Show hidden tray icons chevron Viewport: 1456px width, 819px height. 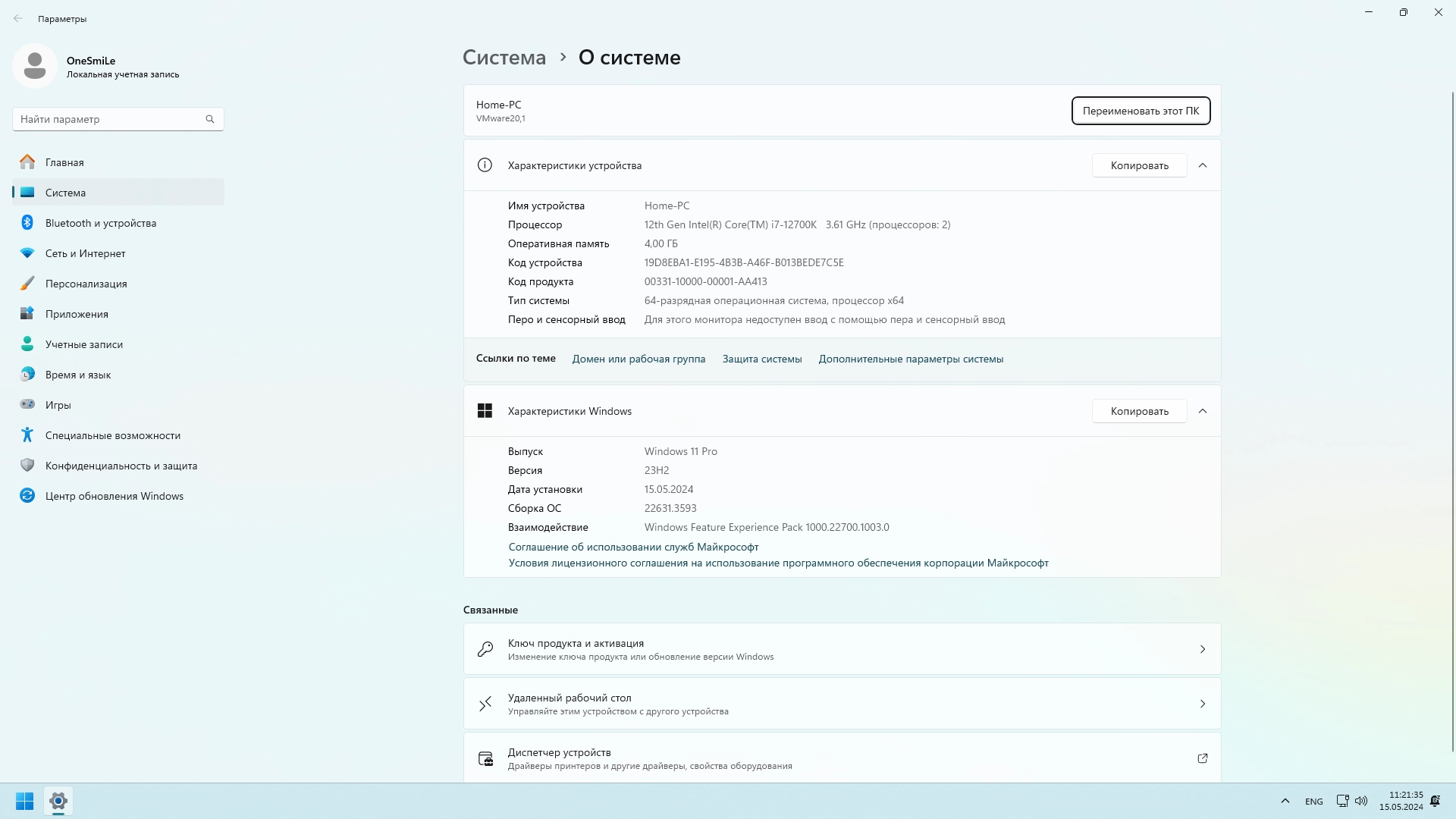[1285, 801]
